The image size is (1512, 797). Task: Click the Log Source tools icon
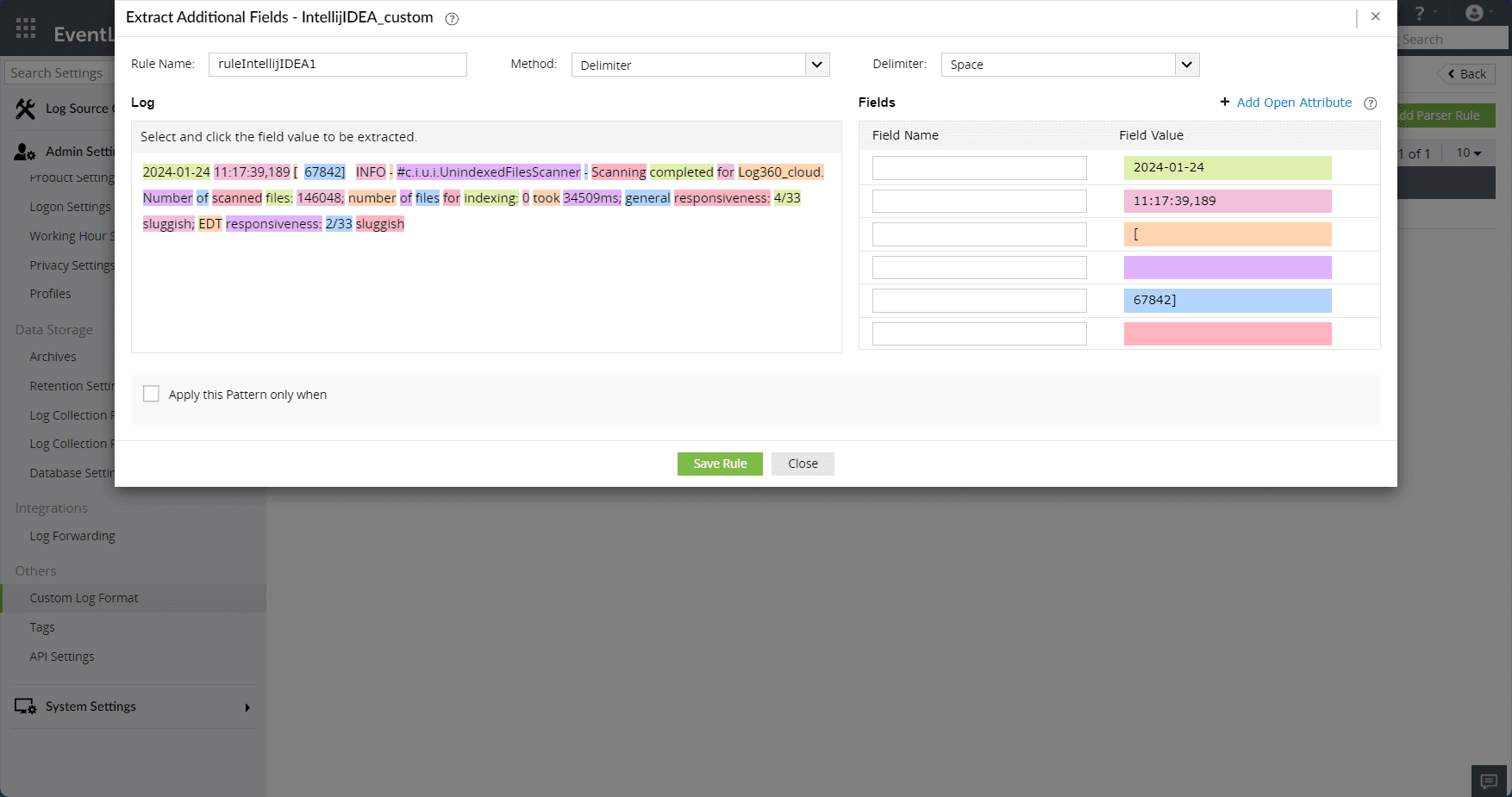tap(25, 109)
